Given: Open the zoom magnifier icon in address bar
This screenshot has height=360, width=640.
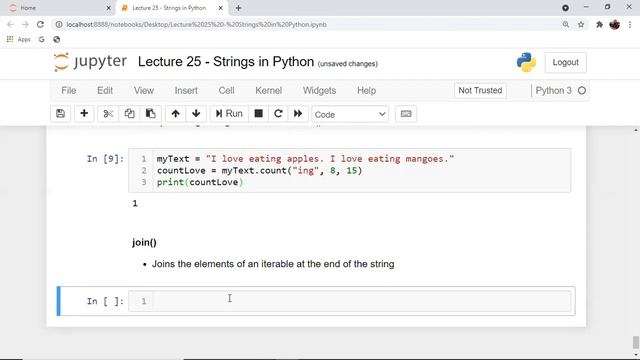Looking at the screenshot, I should click(x=566, y=24).
